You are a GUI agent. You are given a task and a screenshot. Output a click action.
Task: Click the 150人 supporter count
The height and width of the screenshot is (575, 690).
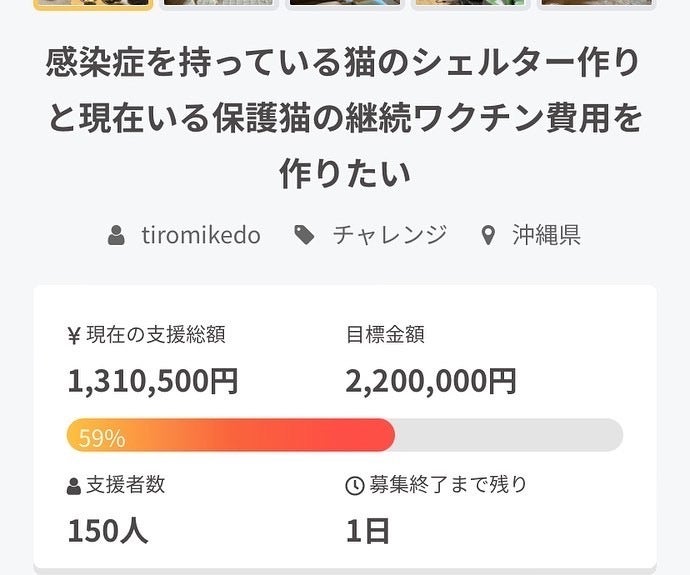[x=108, y=530]
